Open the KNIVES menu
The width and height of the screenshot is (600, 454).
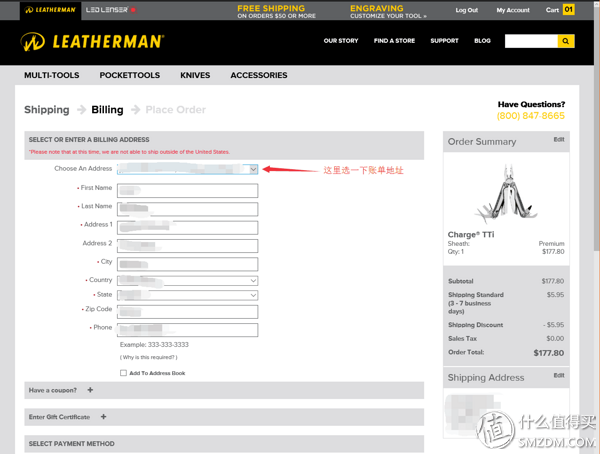(195, 75)
